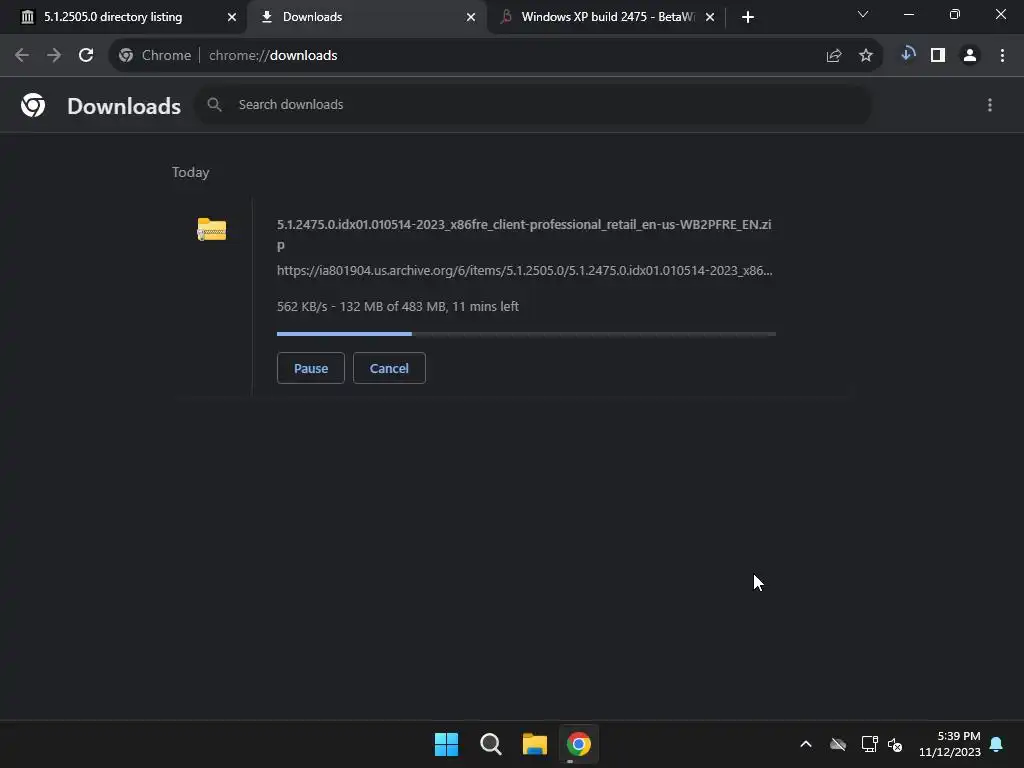Go forward with the browser forward arrow
Viewport: 1024px width, 768px height.
point(54,56)
